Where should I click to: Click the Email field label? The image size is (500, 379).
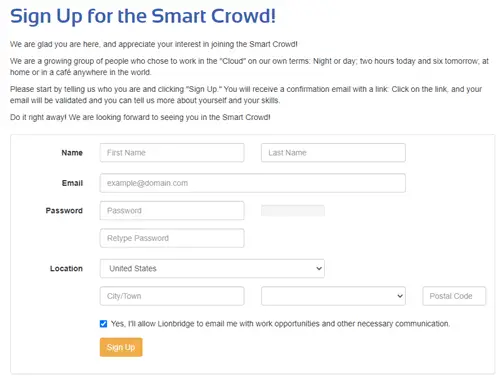click(x=72, y=183)
